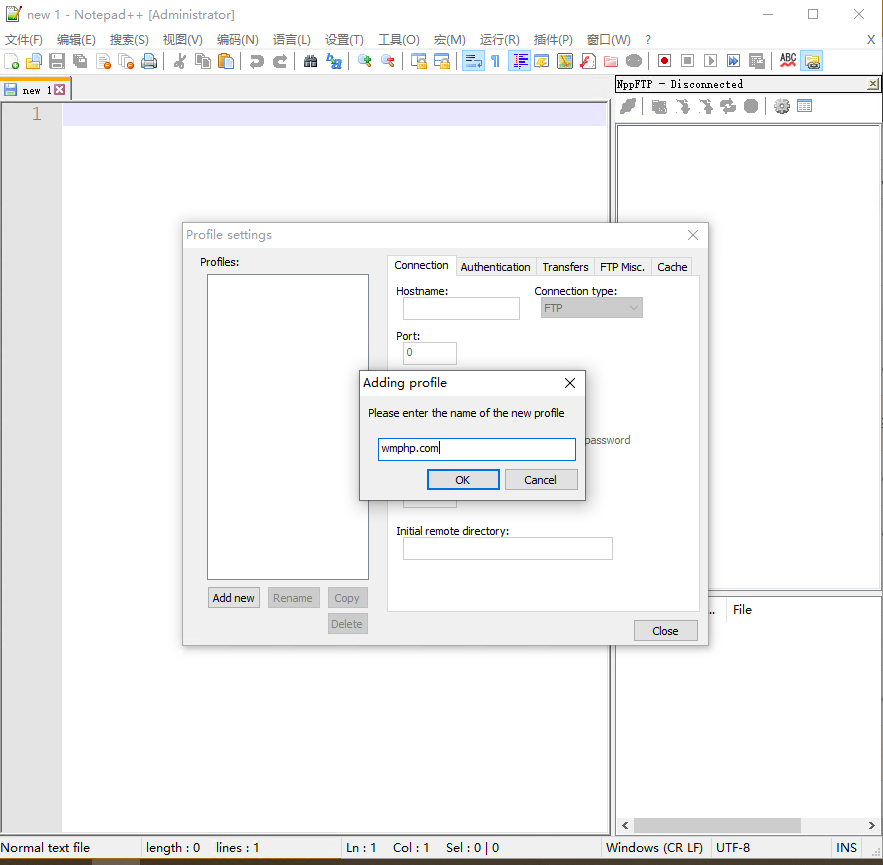Open the Connection type FTP dropdown
The height and width of the screenshot is (865, 883).
pos(591,308)
